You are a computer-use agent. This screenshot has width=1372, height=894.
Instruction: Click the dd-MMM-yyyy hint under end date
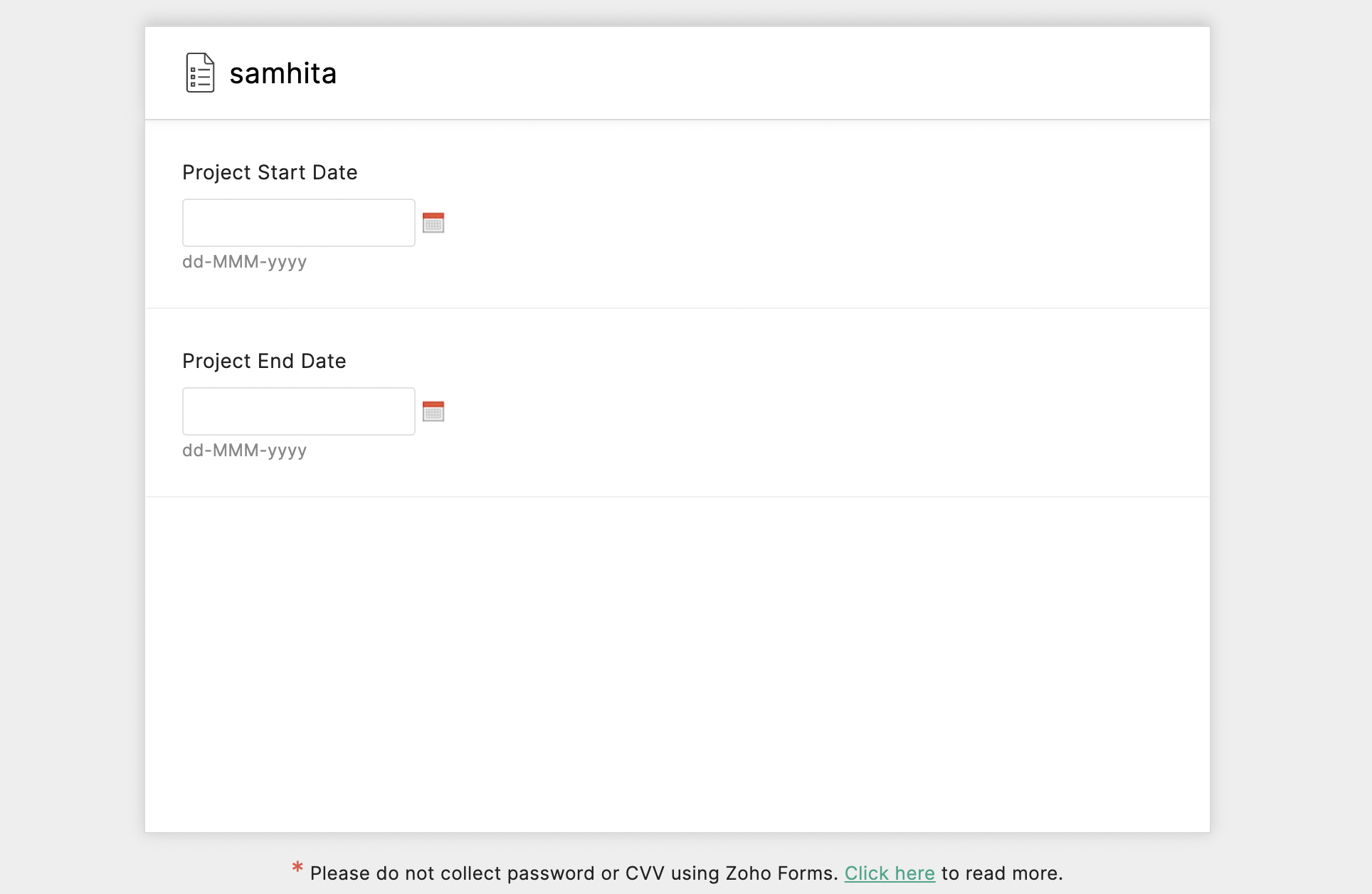[245, 451]
